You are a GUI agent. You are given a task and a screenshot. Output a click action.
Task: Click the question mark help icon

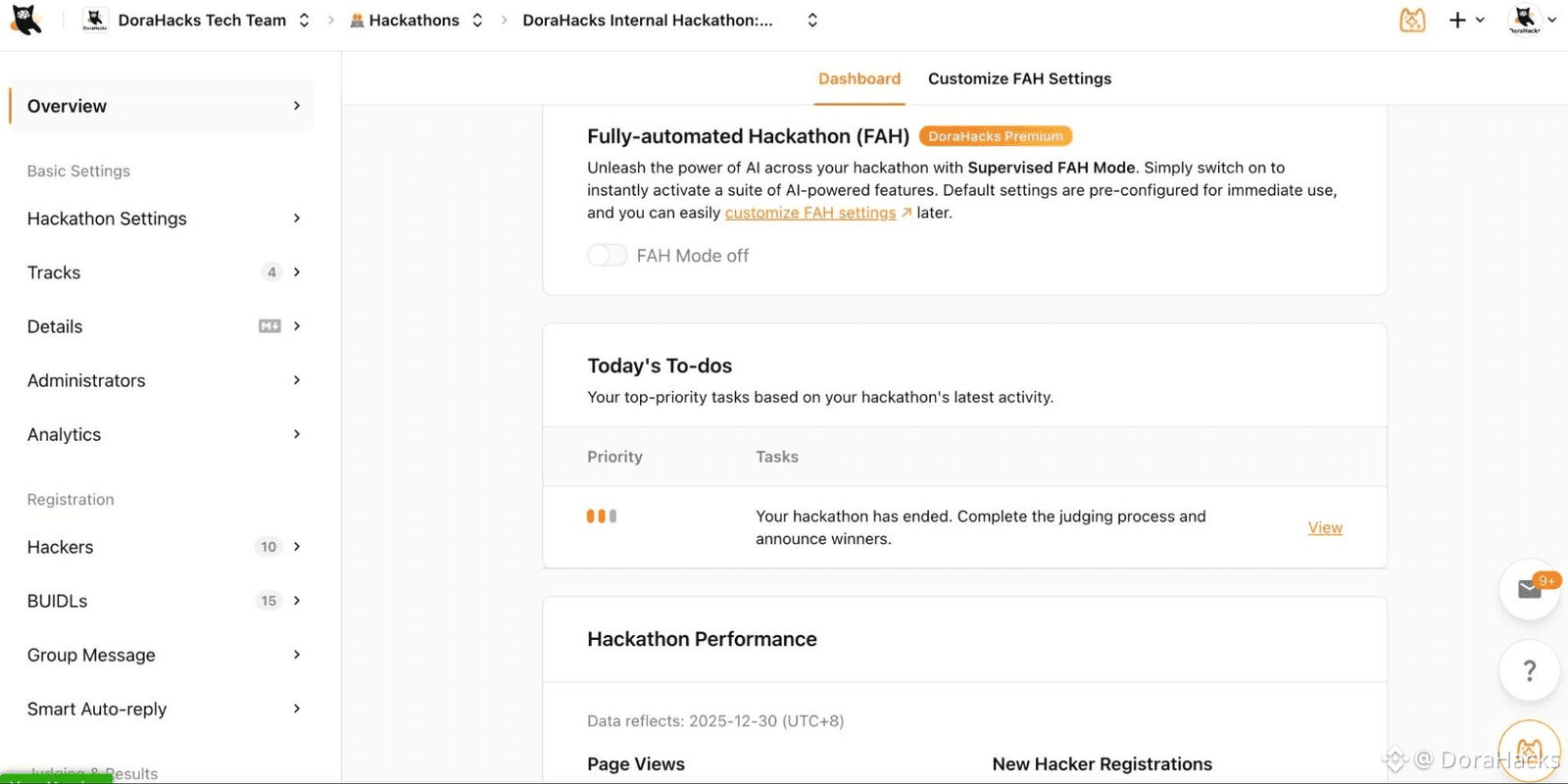click(x=1529, y=670)
